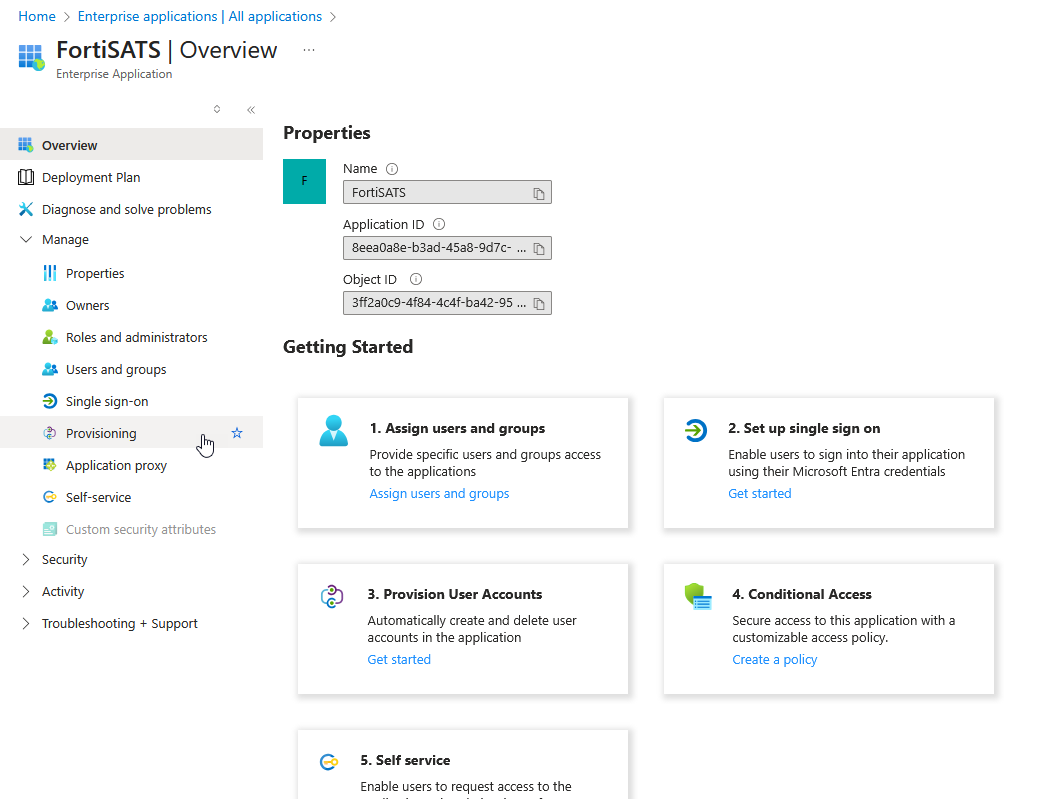Click the Owners people icon
Viewport: 1037px width, 799px height.
50,305
